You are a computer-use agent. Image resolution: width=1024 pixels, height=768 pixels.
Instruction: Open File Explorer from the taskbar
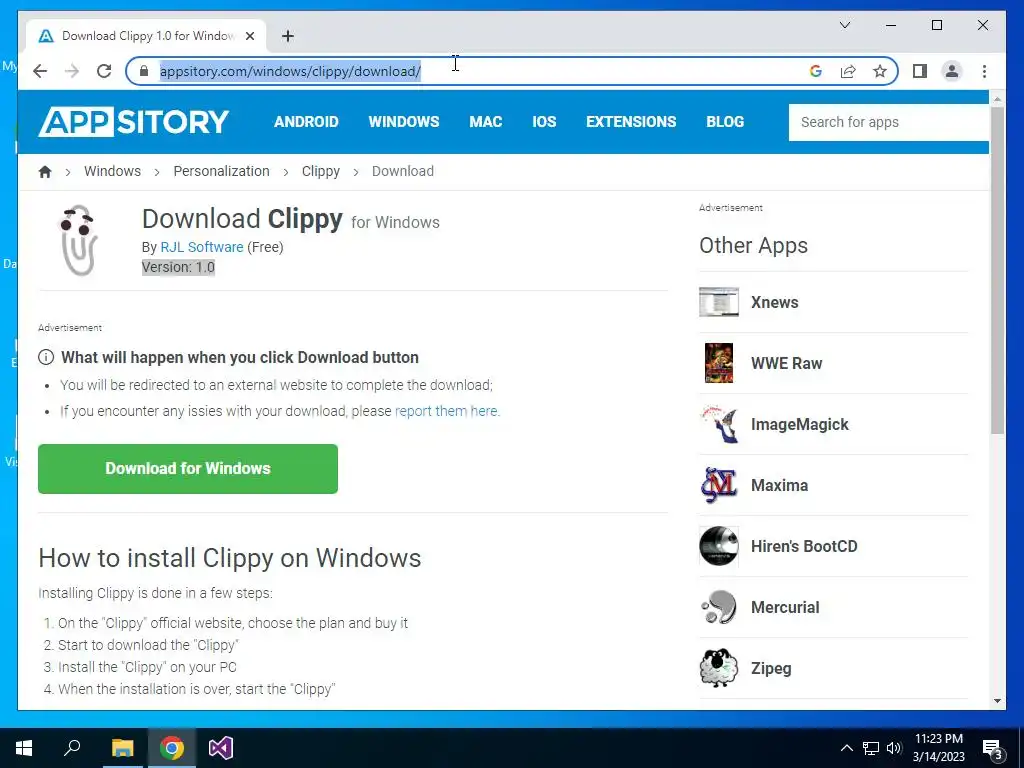coord(122,748)
